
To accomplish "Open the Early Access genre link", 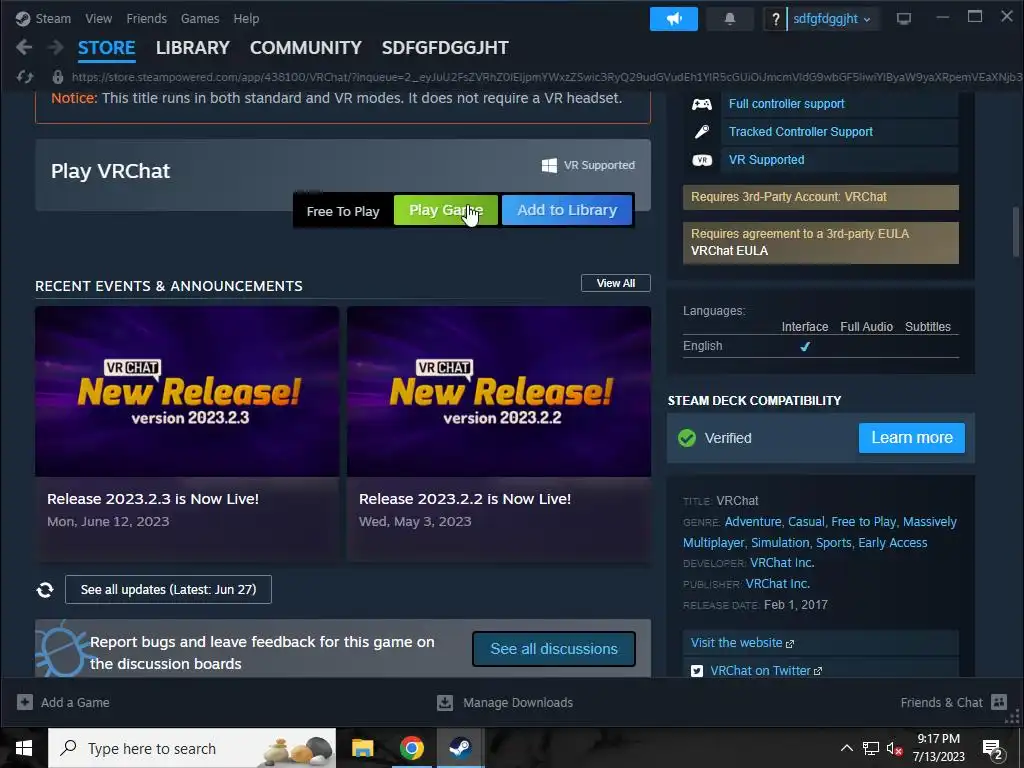I will 893,543.
